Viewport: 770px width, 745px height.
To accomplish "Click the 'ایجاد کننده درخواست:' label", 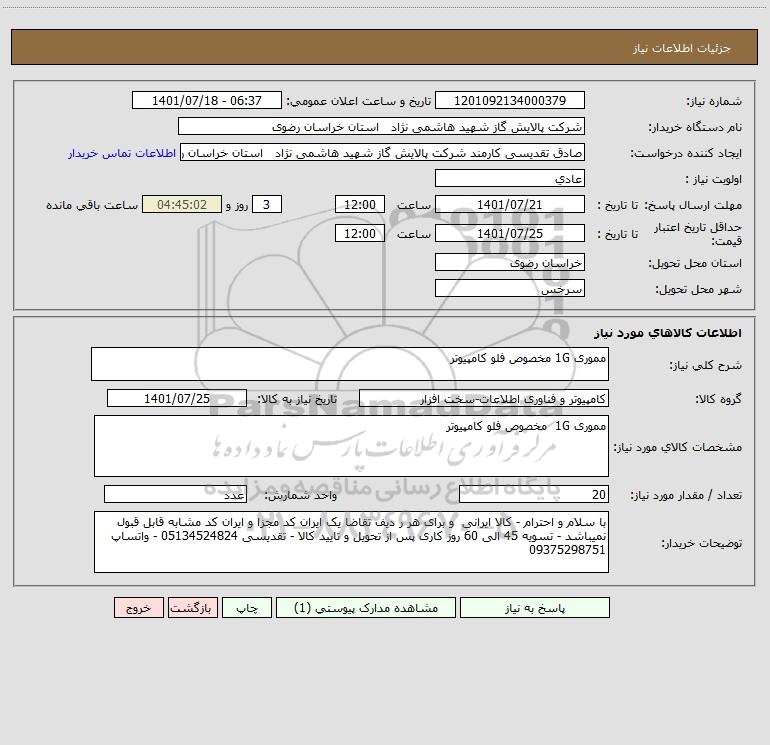I will coord(686,153).
